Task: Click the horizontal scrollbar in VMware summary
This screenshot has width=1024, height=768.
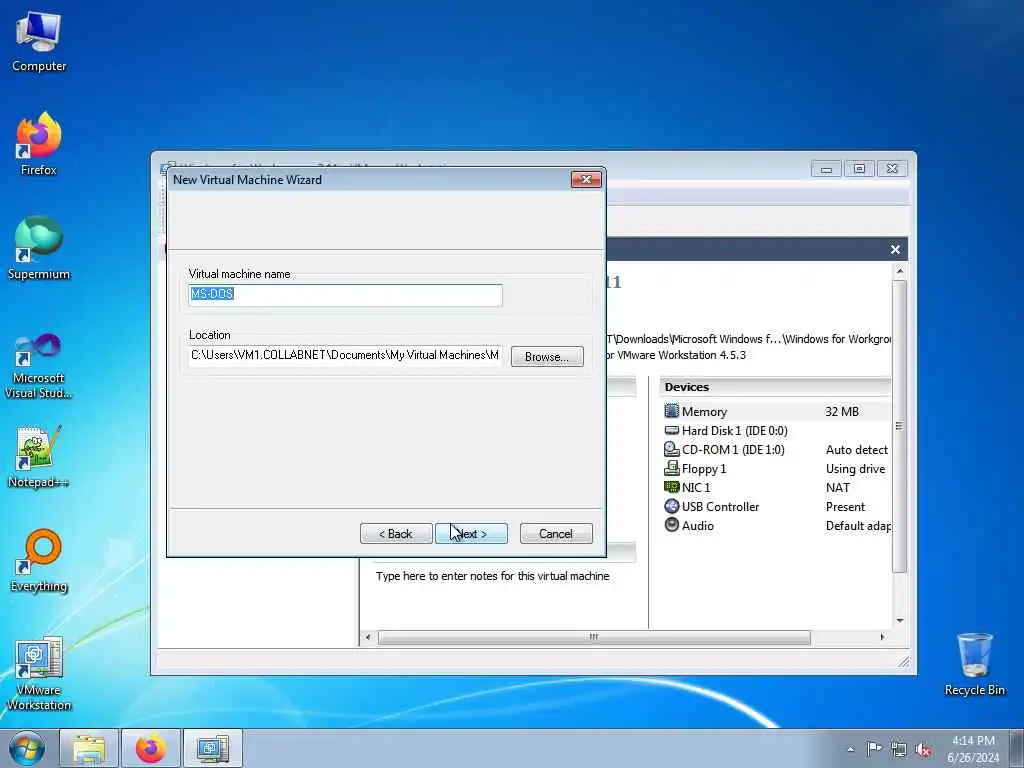Action: click(x=594, y=637)
